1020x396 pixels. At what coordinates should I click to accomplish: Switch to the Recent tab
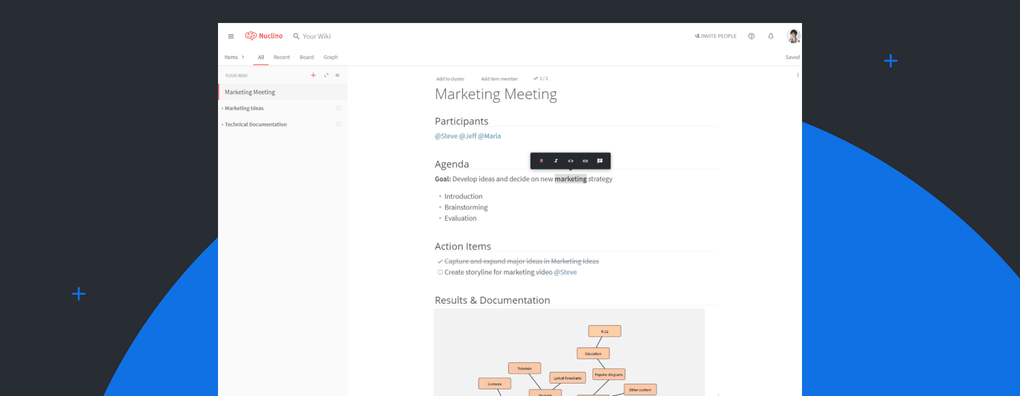282,57
